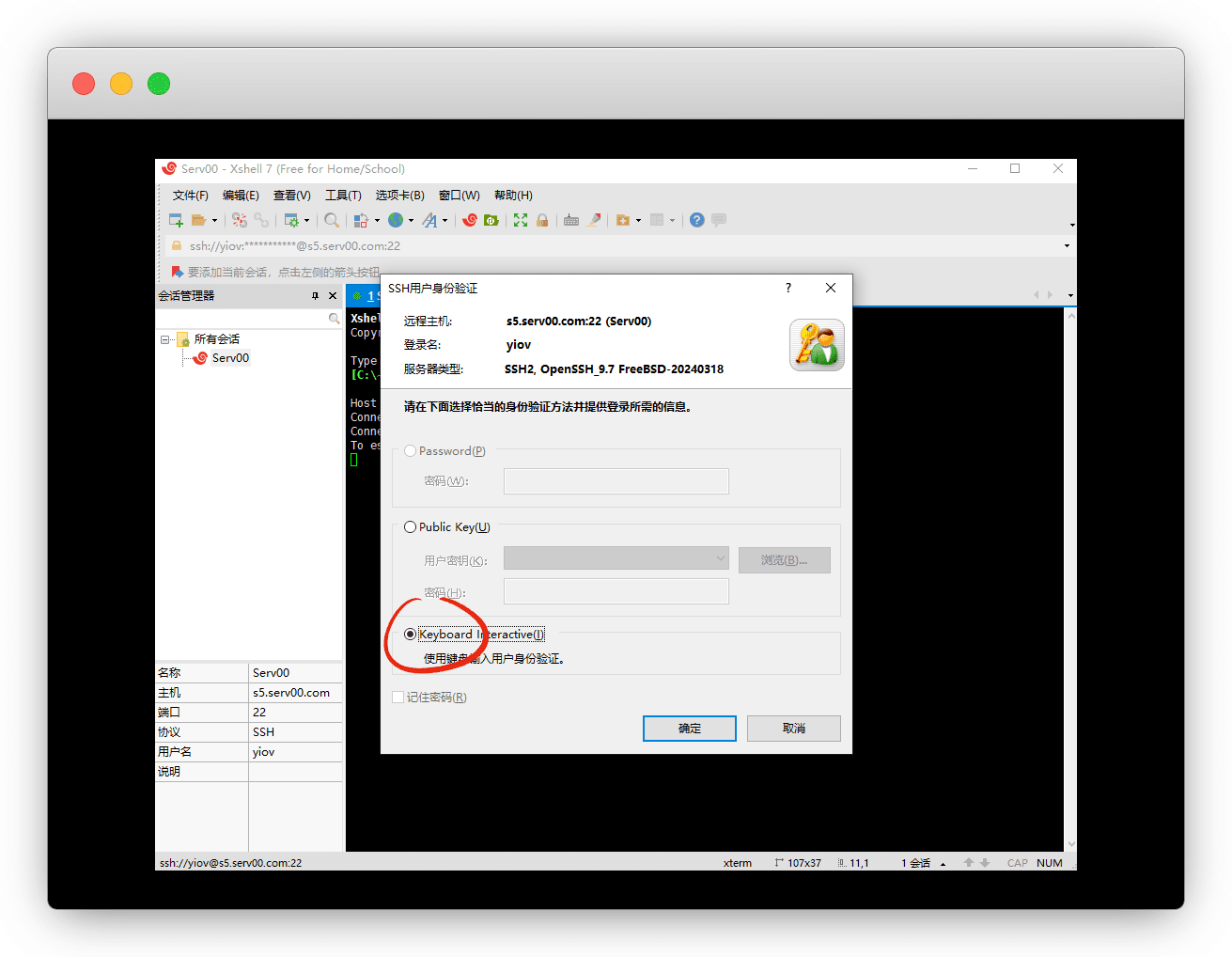
Task: Expand the address bar dropdown arrow
Action: point(1067,246)
